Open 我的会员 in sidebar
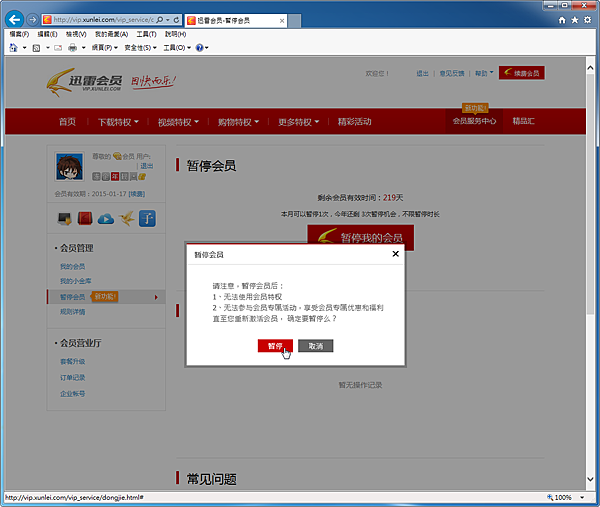 72,266
